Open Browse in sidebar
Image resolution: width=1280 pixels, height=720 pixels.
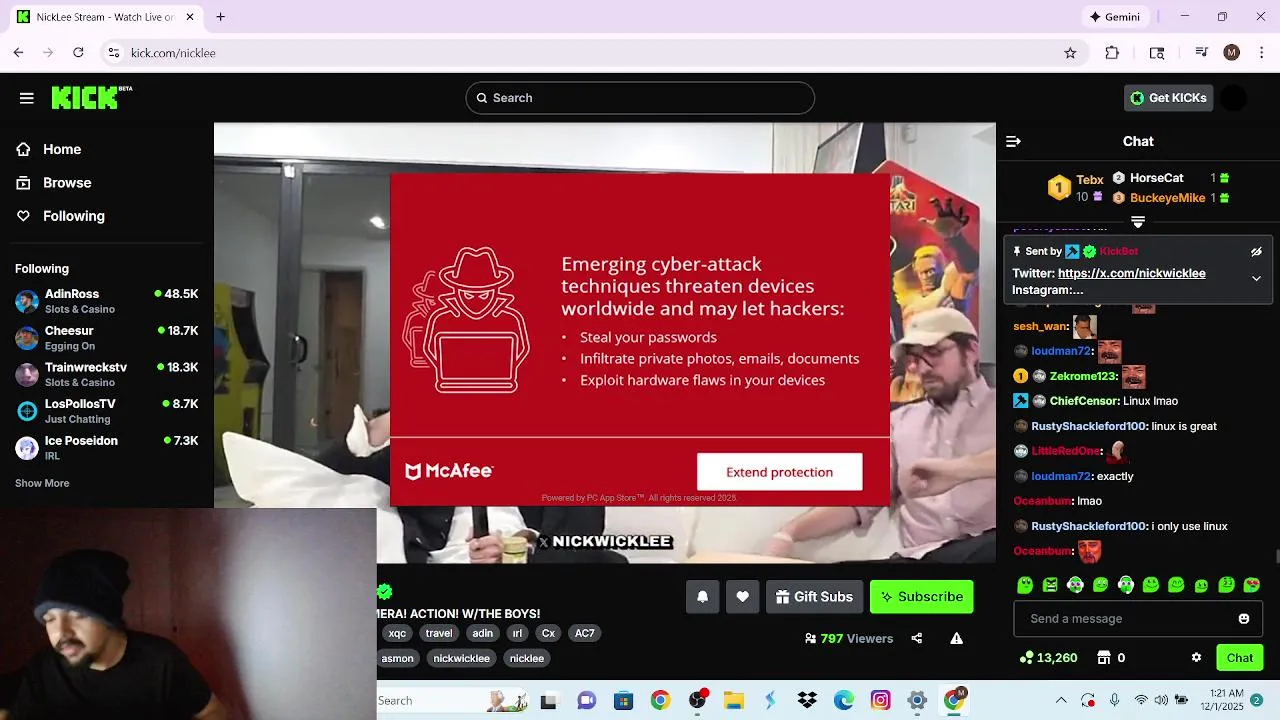(67, 183)
